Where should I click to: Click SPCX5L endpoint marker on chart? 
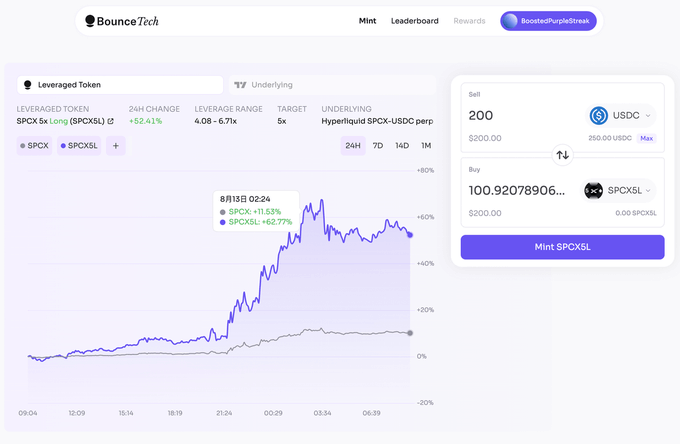[410, 235]
